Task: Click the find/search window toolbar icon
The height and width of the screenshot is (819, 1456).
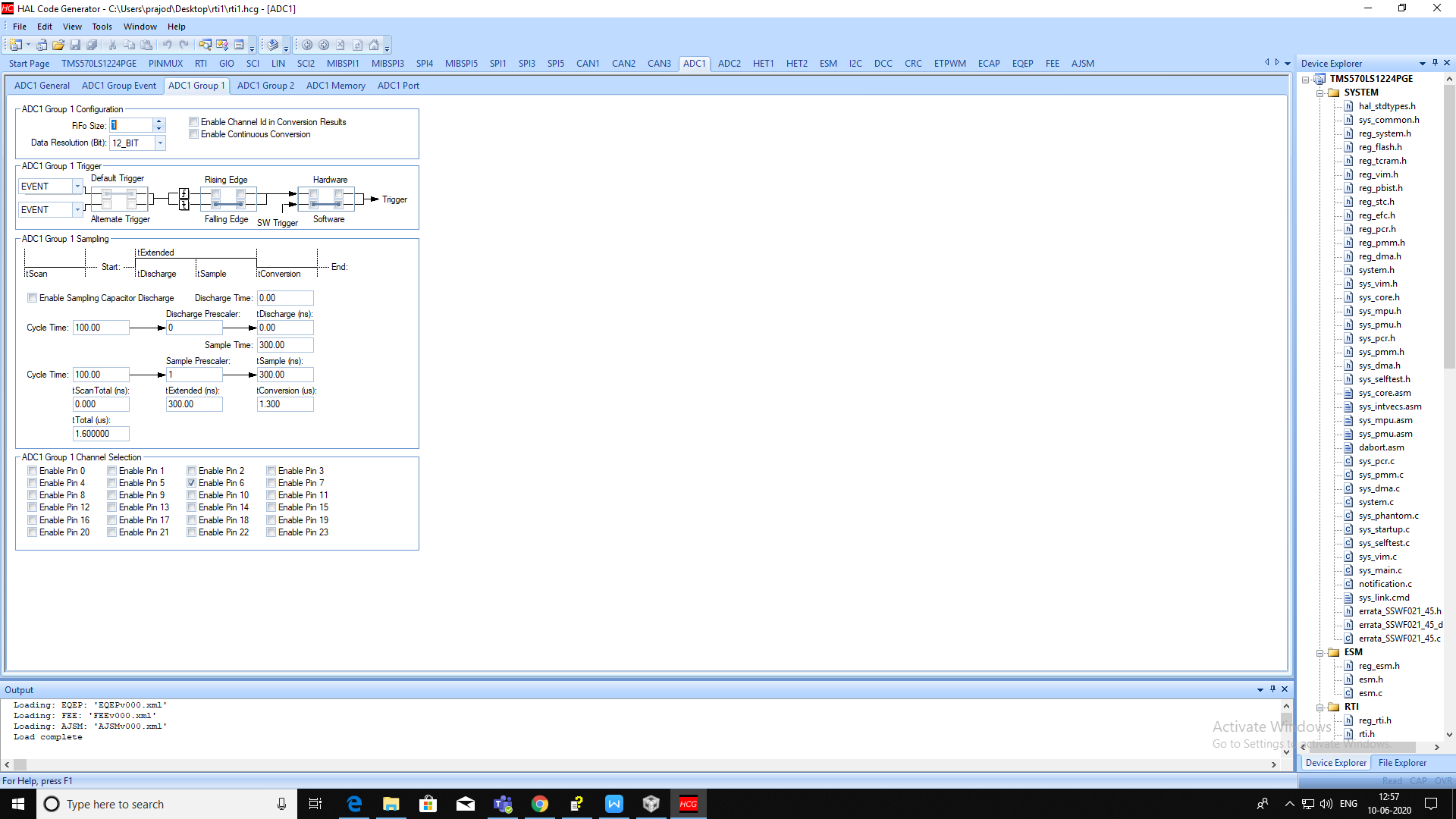Action: point(206,45)
